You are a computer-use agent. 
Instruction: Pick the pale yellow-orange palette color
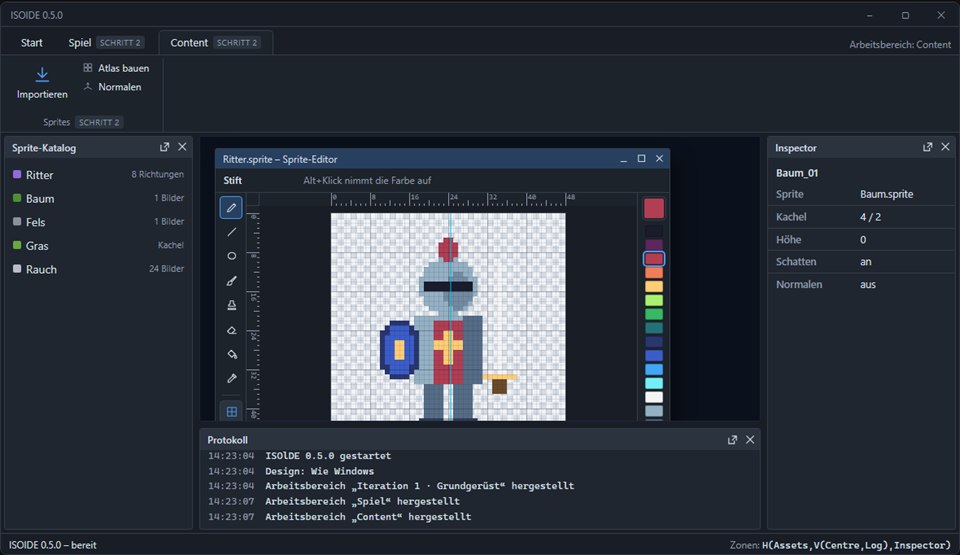[654, 286]
